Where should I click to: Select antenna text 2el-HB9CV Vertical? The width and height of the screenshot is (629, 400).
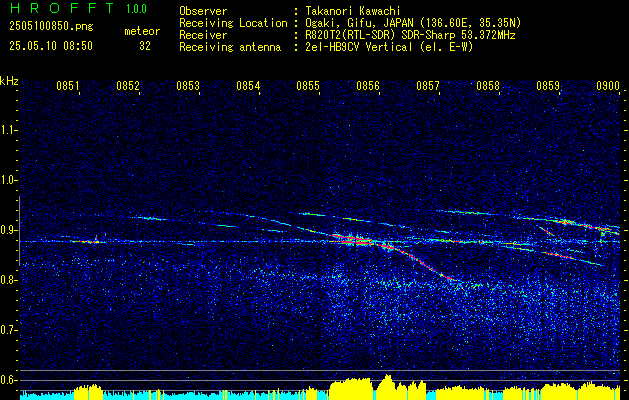[359, 47]
